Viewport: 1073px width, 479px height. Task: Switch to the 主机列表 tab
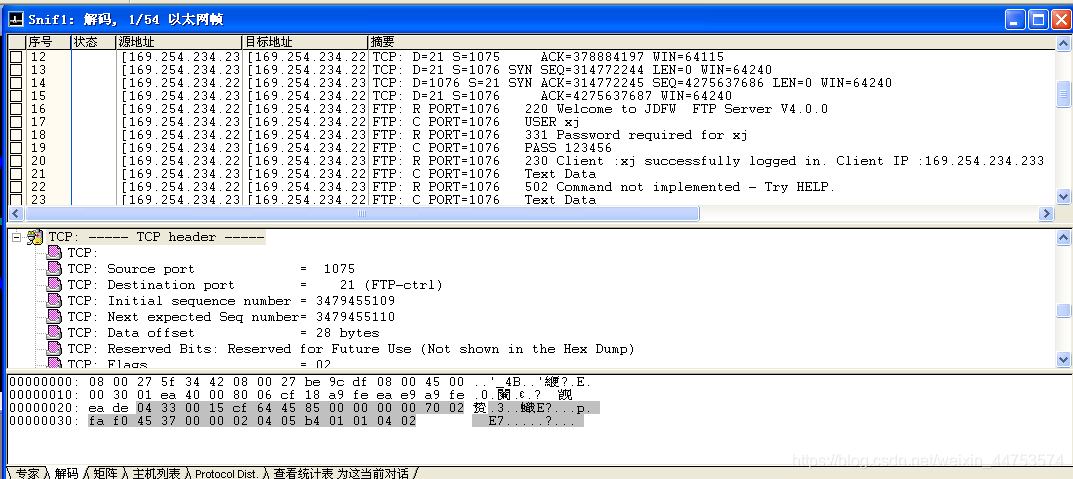click(157, 473)
